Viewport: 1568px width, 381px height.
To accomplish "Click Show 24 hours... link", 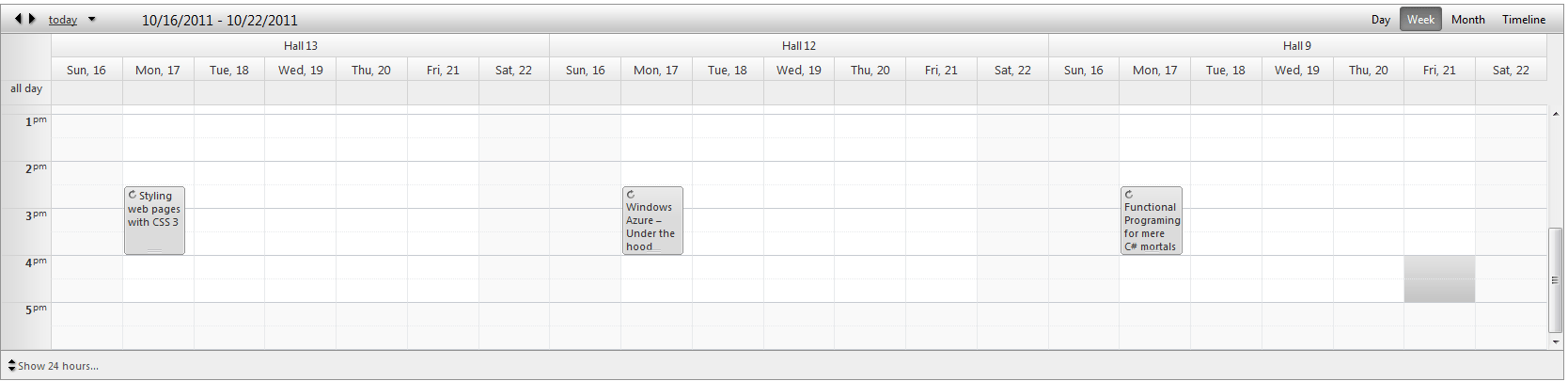I will pos(58,366).
